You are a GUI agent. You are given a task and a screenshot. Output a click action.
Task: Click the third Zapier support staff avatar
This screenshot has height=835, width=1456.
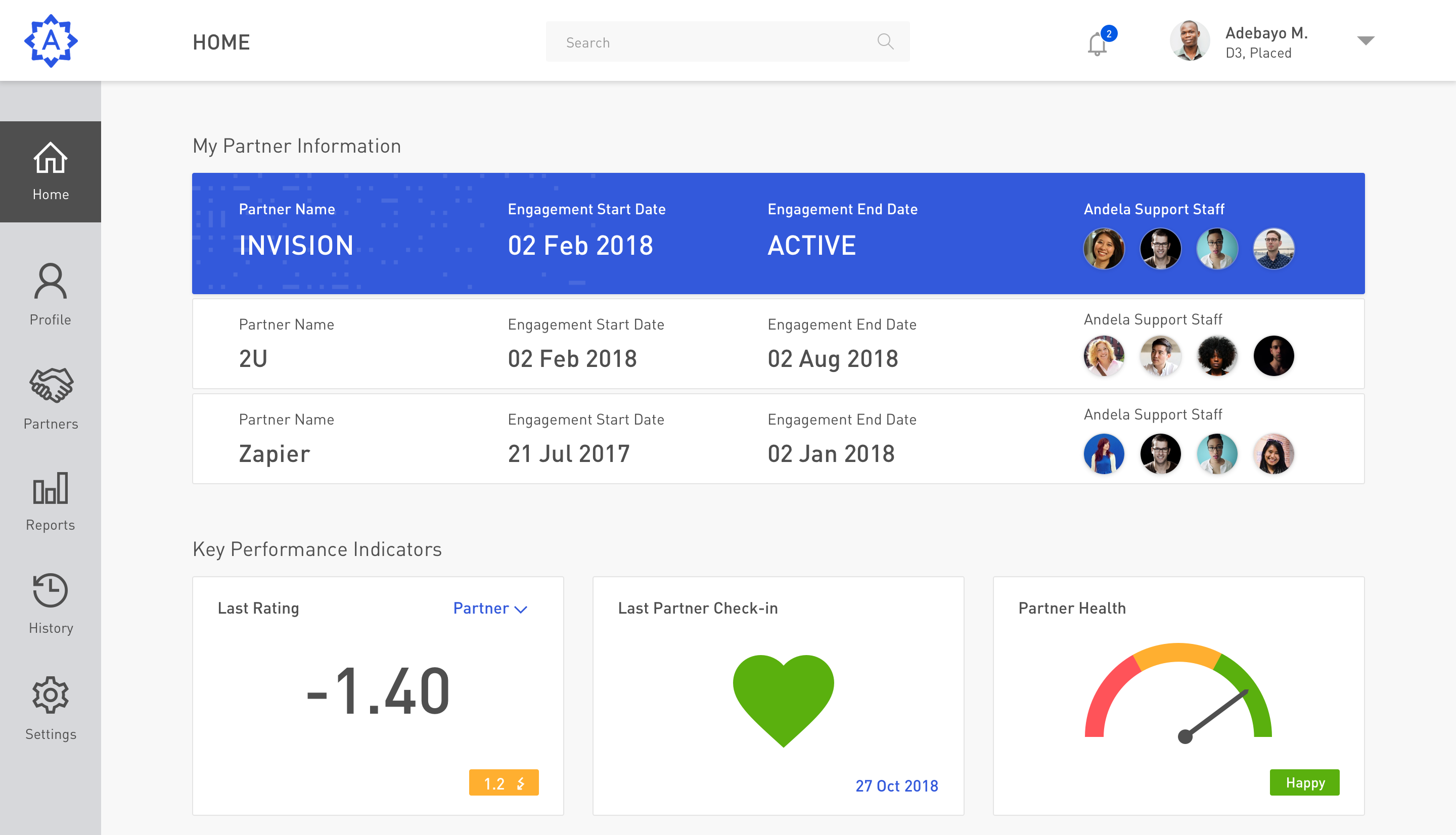click(x=1217, y=453)
